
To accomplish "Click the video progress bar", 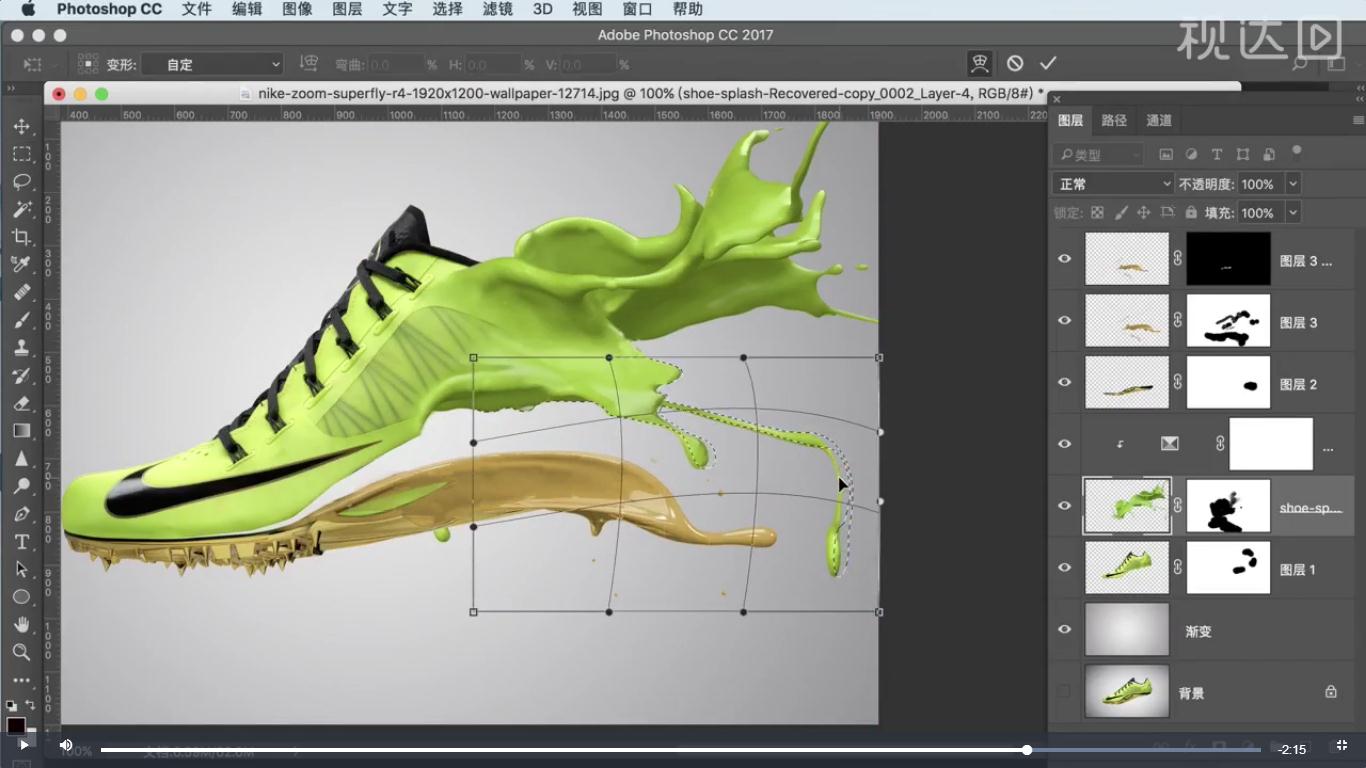I will pos(680,749).
